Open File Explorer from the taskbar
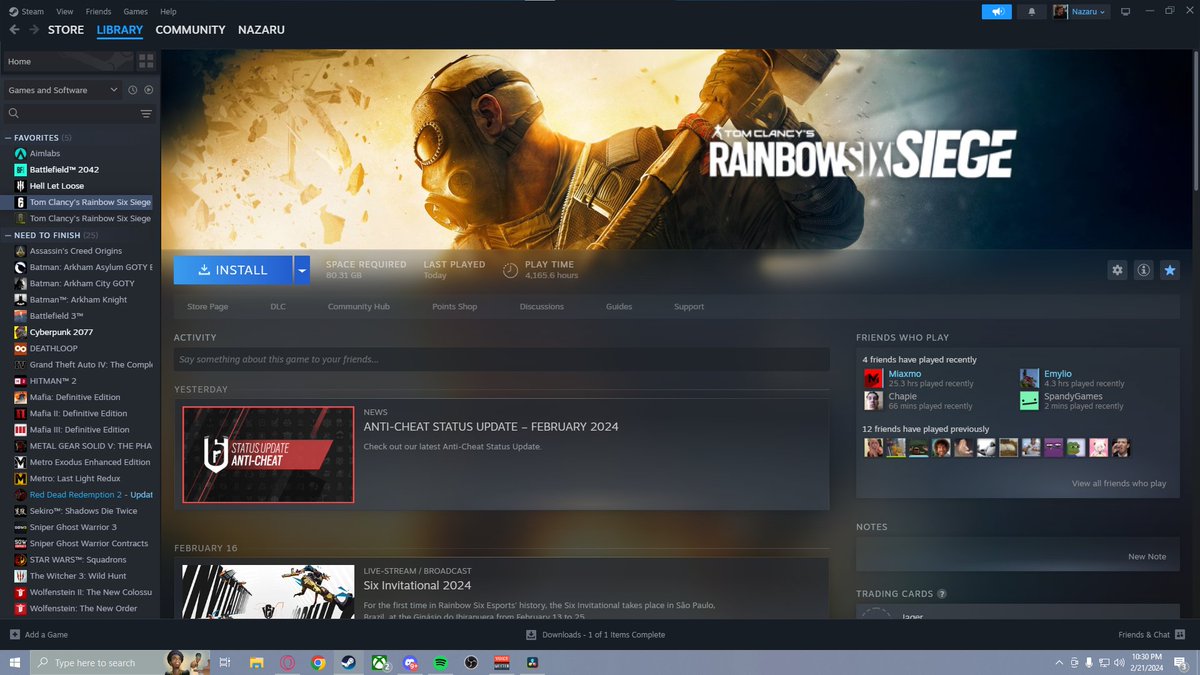The image size is (1200, 675). tap(257, 663)
